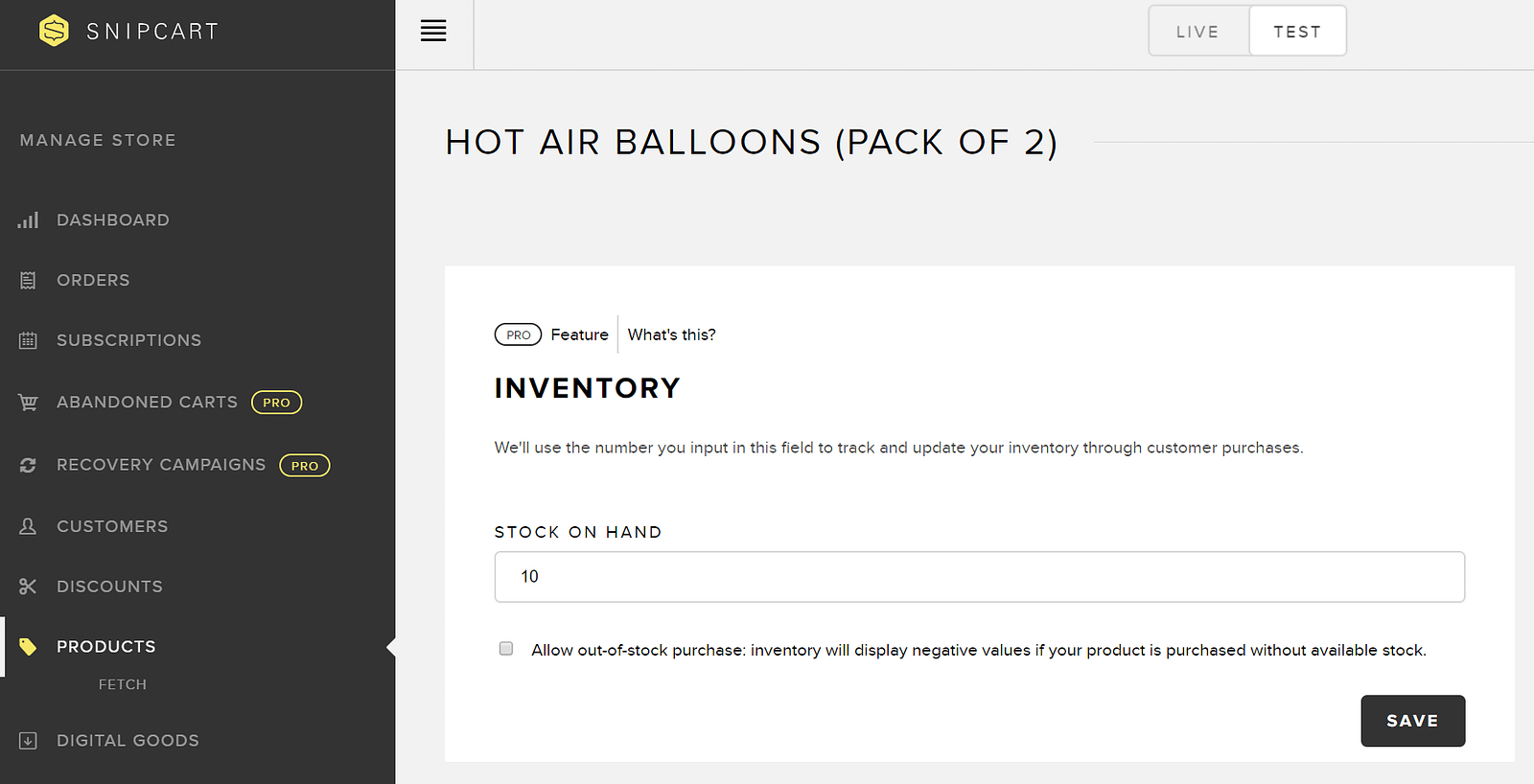Viewport: 1534px width, 784px height.
Task: Switch to Test mode
Action: (1297, 32)
